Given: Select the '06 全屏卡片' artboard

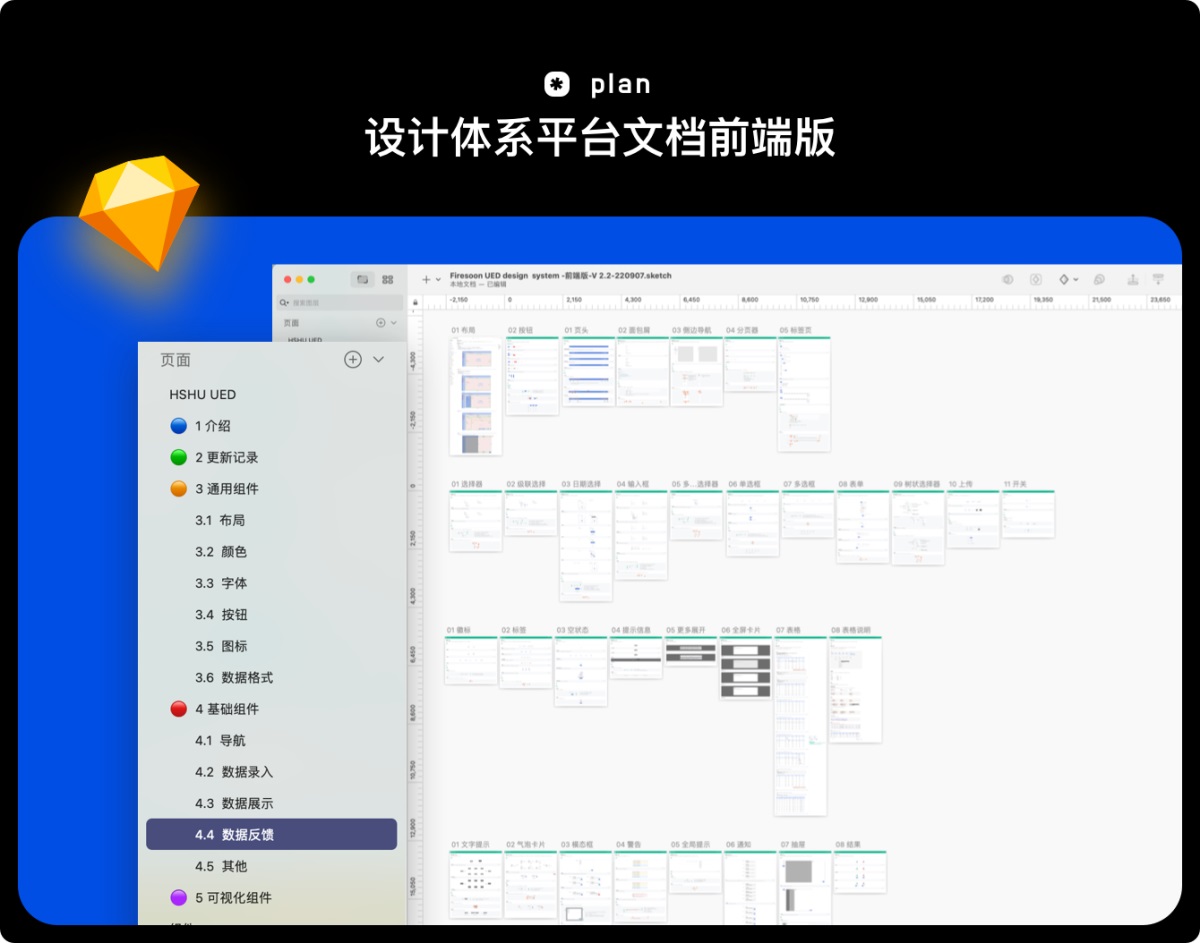Looking at the screenshot, I should (x=746, y=667).
